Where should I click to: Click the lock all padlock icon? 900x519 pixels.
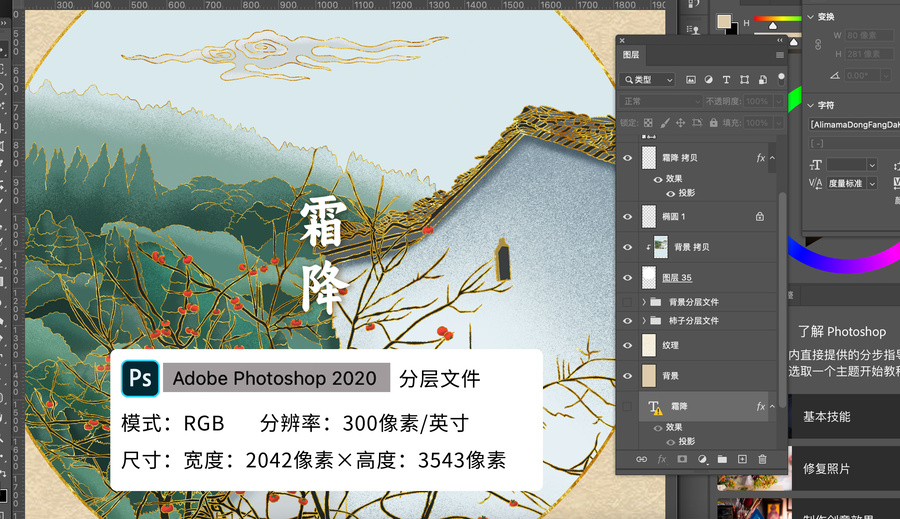[x=713, y=123]
